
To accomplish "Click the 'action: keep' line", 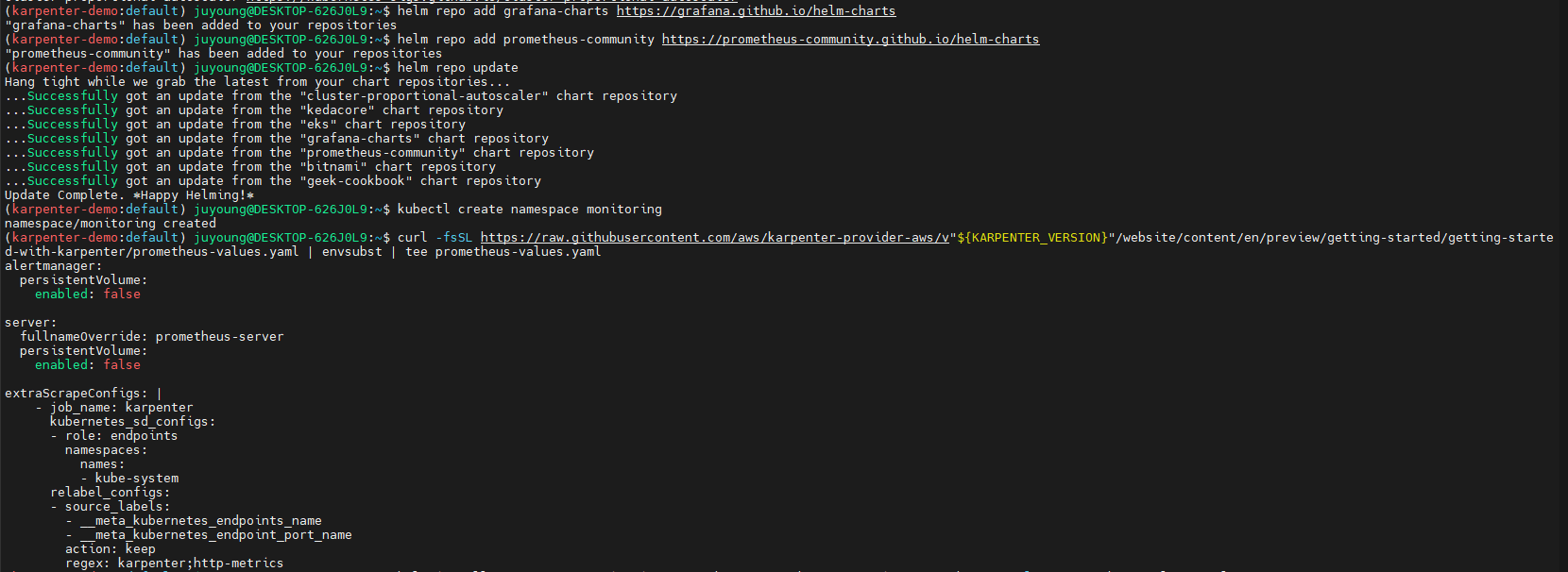I will pyautogui.click(x=110, y=549).
